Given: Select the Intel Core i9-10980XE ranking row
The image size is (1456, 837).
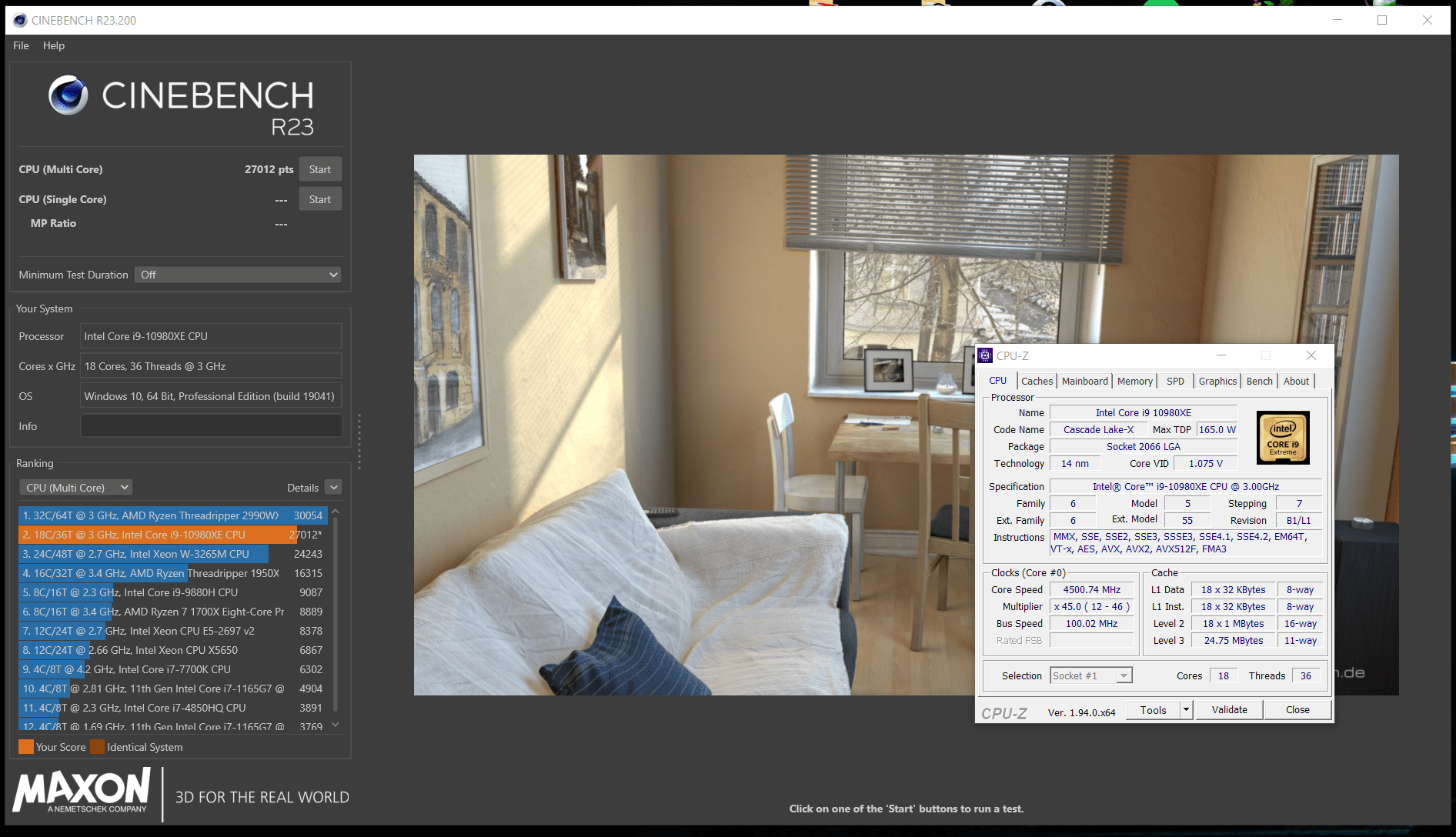Looking at the screenshot, I should (x=172, y=535).
